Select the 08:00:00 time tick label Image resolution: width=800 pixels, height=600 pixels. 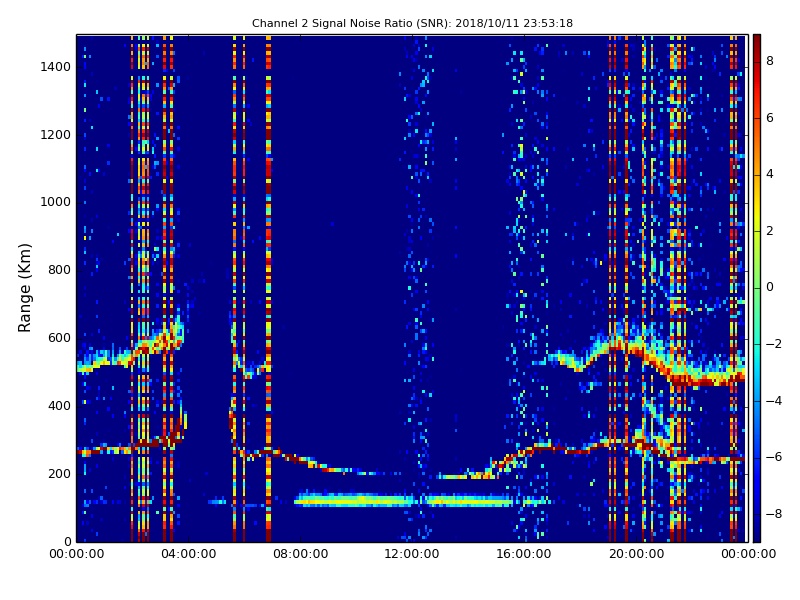(300, 555)
